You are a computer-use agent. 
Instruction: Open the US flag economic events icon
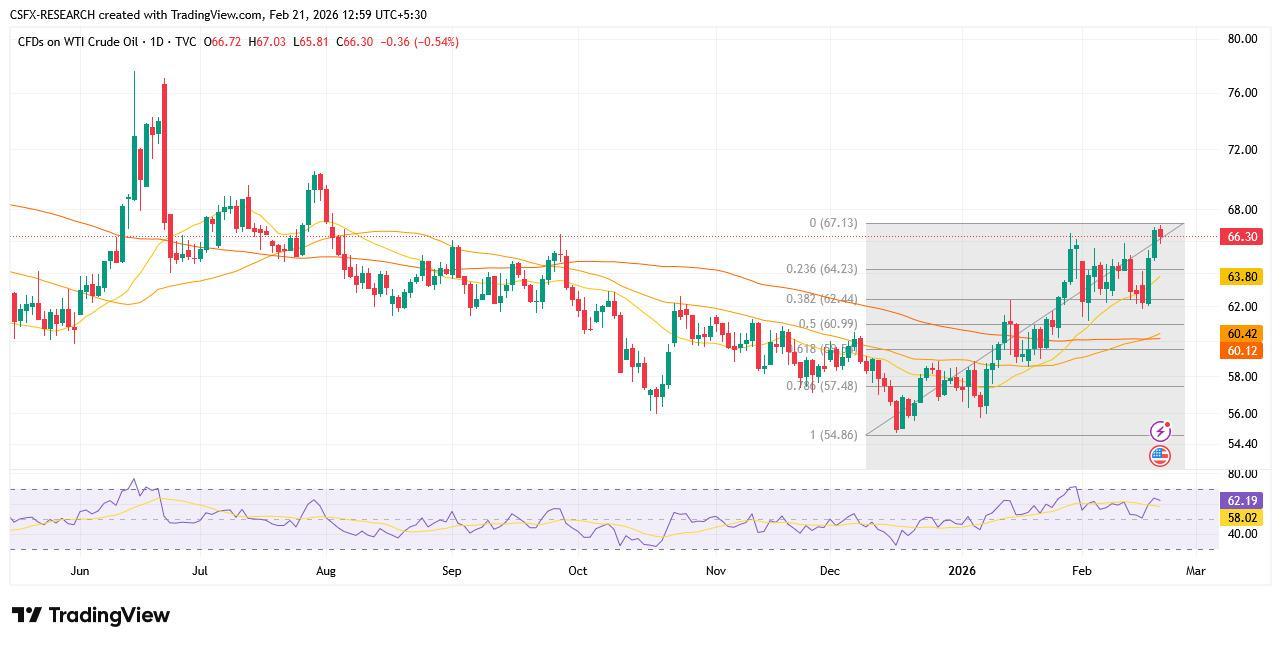1160,456
